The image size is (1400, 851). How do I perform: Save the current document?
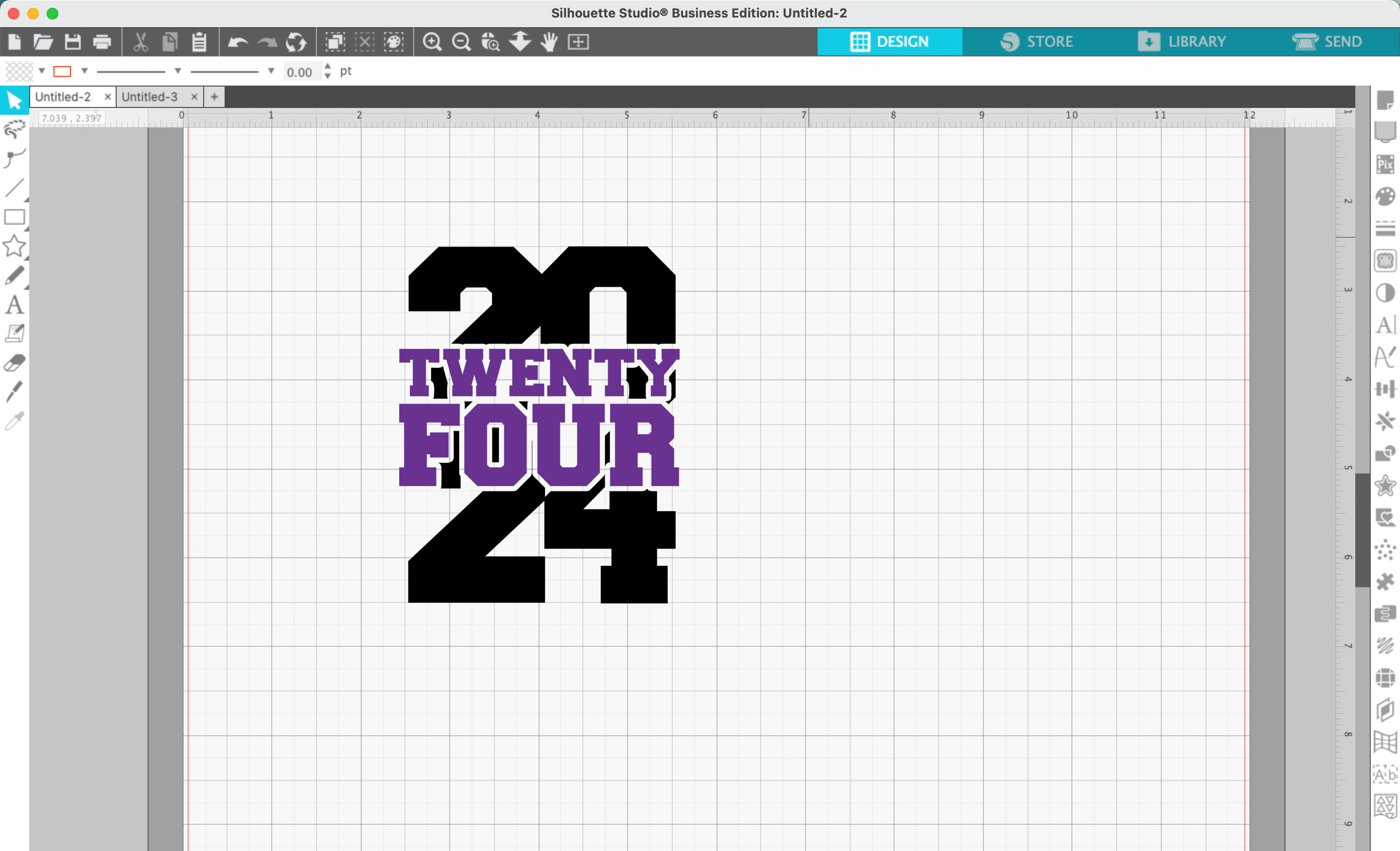[73, 41]
